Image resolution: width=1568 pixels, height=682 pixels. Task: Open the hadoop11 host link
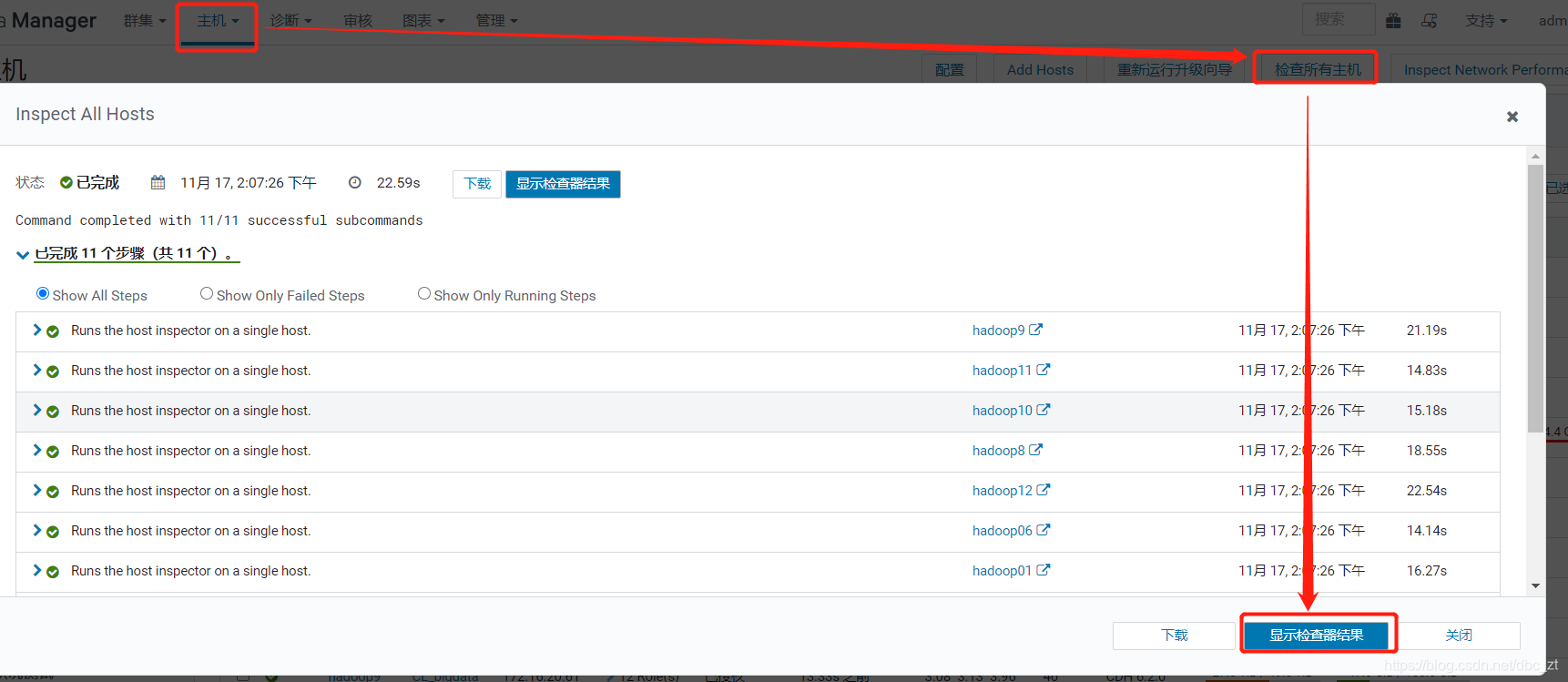pyautogui.click(x=1002, y=371)
